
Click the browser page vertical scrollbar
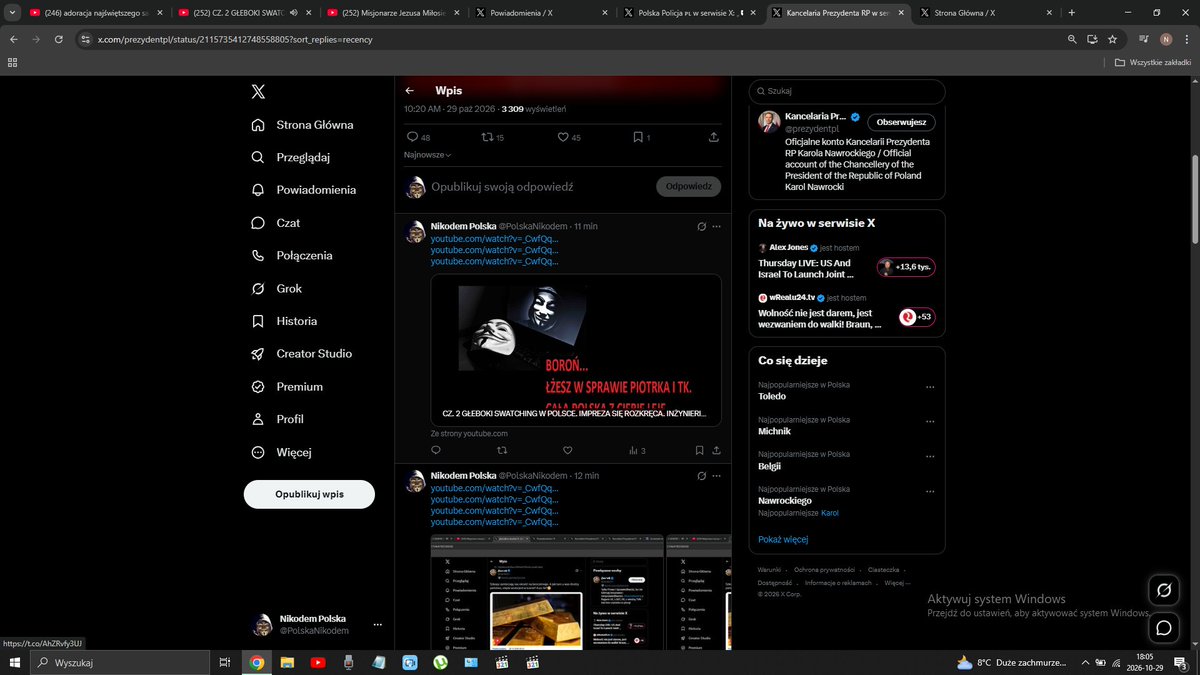pos(1195,200)
